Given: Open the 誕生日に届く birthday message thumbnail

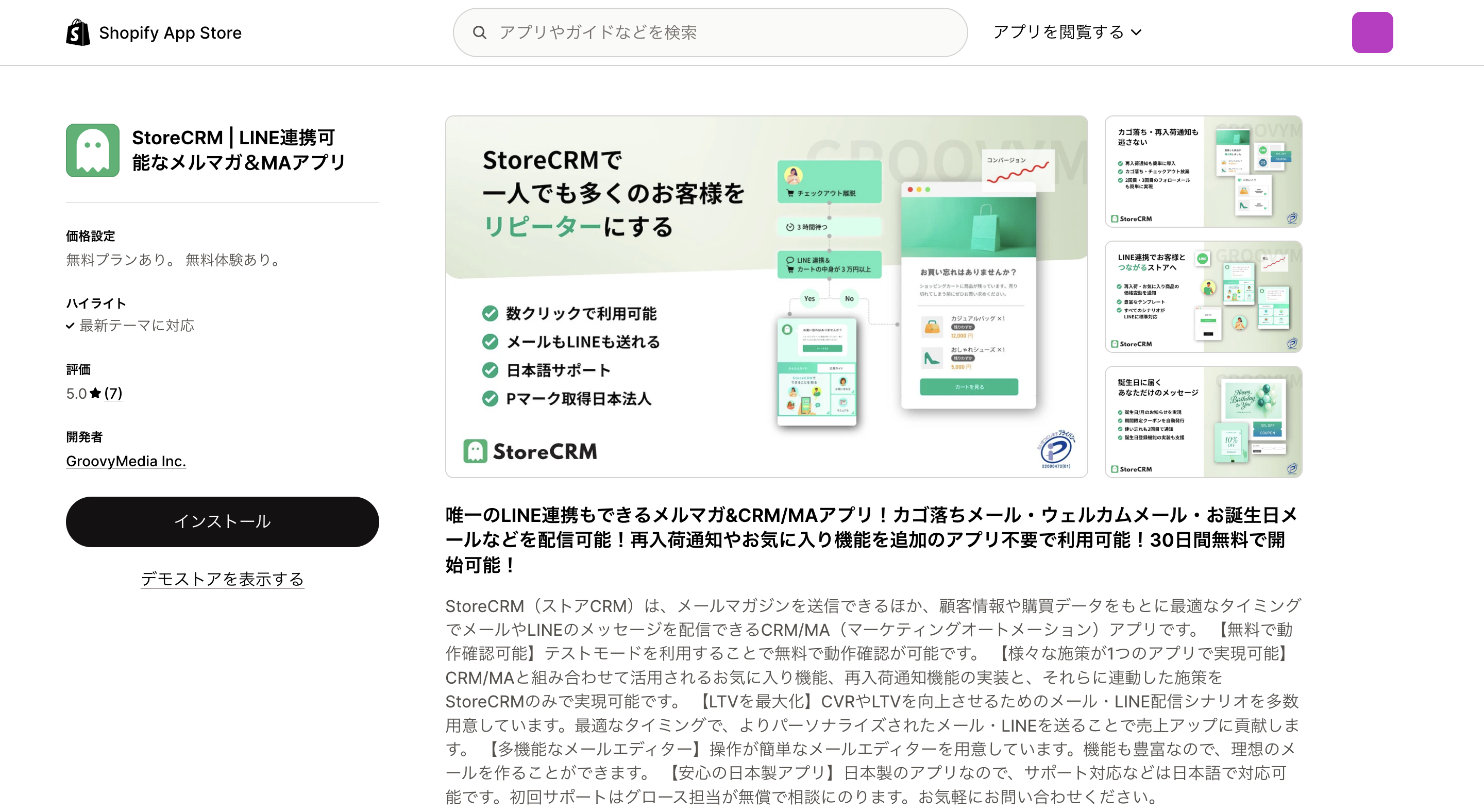Looking at the screenshot, I should pyautogui.click(x=1203, y=421).
